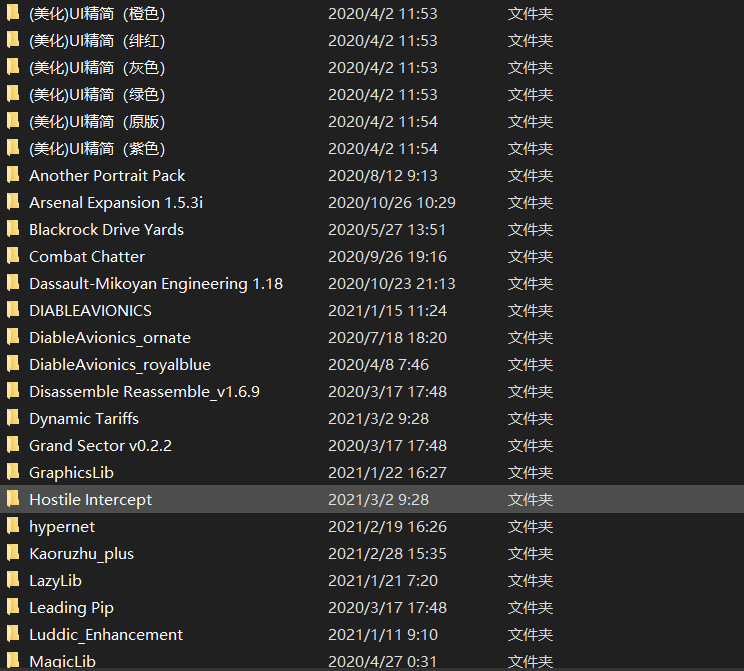Viewport: 744px width, 671px height.
Task: Click the folder icon beside LazyLib
Action: click(13, 580)
